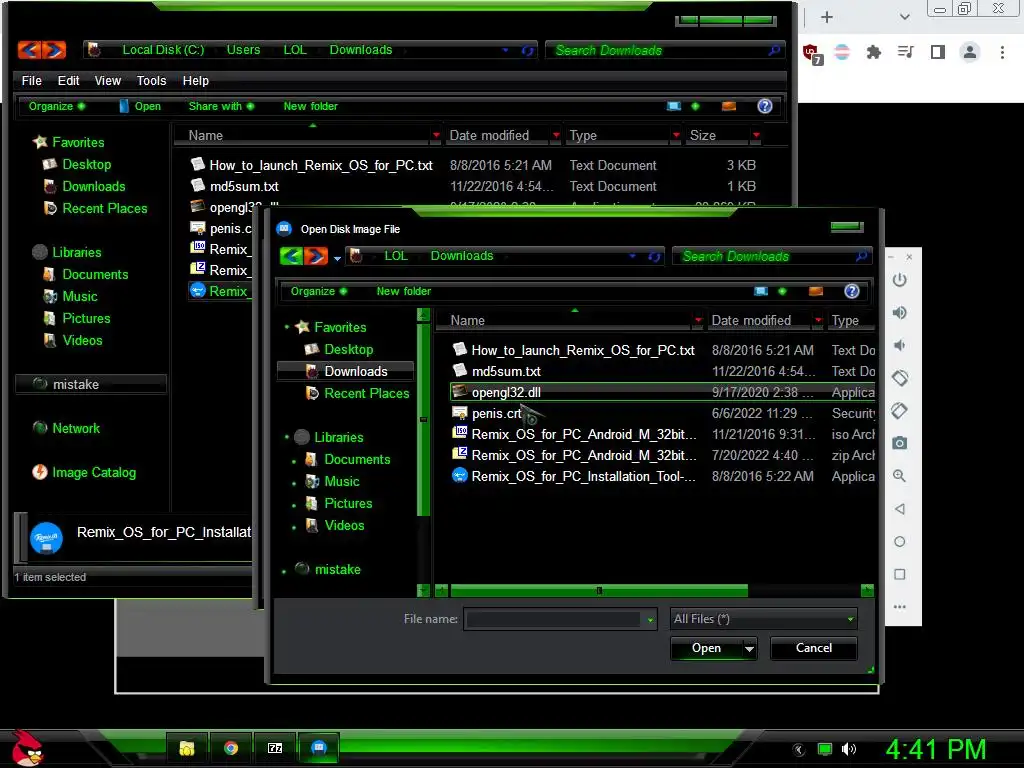Open Edit menu in Explorer window

pyautogui.click(x=68, y=80)
